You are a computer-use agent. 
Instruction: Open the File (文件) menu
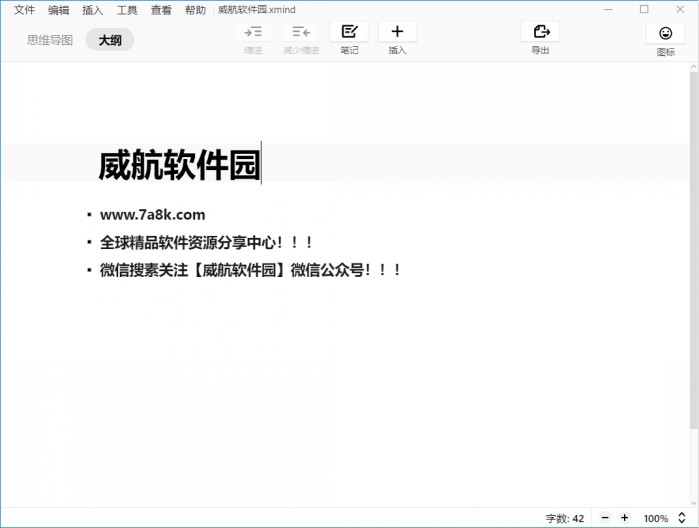(x=24, y=10)
